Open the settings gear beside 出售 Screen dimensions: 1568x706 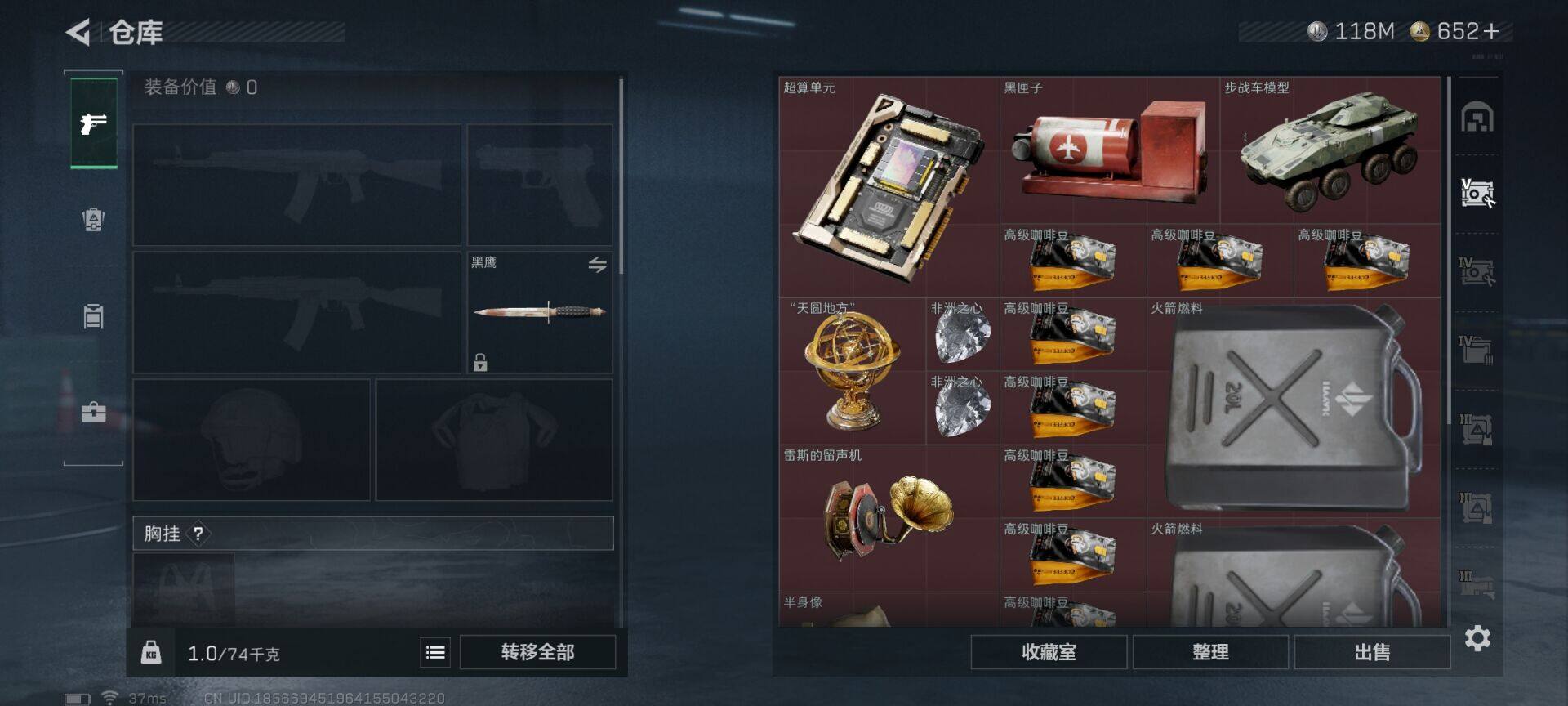1477,637
